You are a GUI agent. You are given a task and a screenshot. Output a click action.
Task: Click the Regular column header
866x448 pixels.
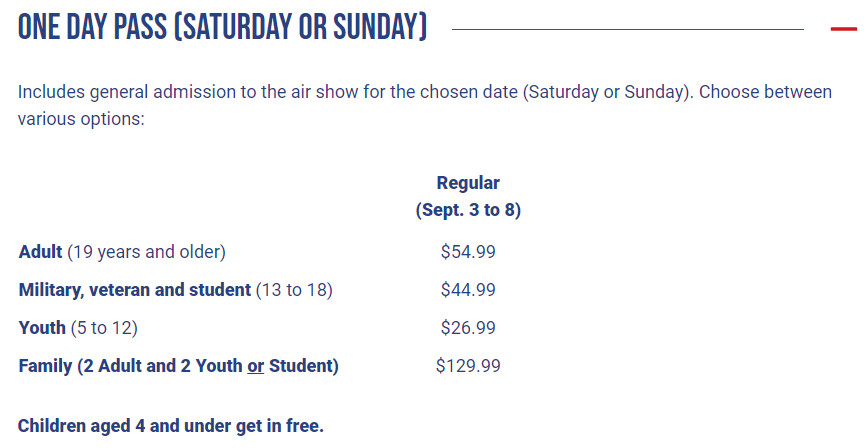point(468,183)
